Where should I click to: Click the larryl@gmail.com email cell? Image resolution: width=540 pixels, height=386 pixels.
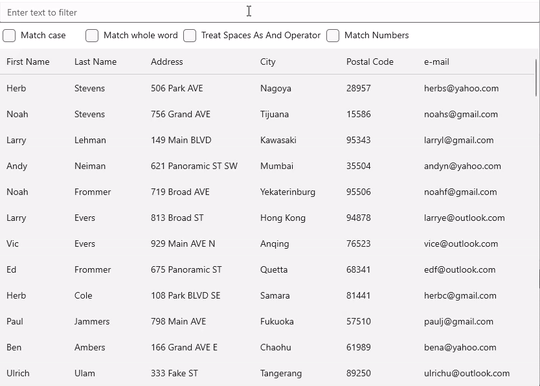[458, 140]
